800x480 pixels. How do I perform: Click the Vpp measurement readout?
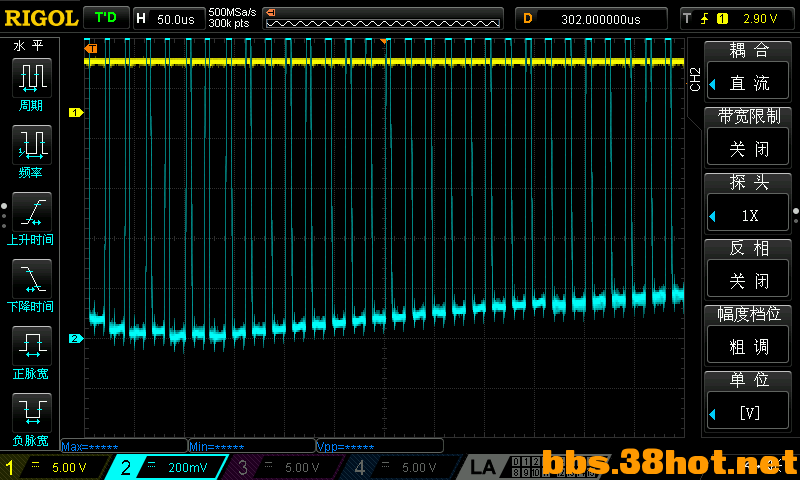[x=380, y=446]
